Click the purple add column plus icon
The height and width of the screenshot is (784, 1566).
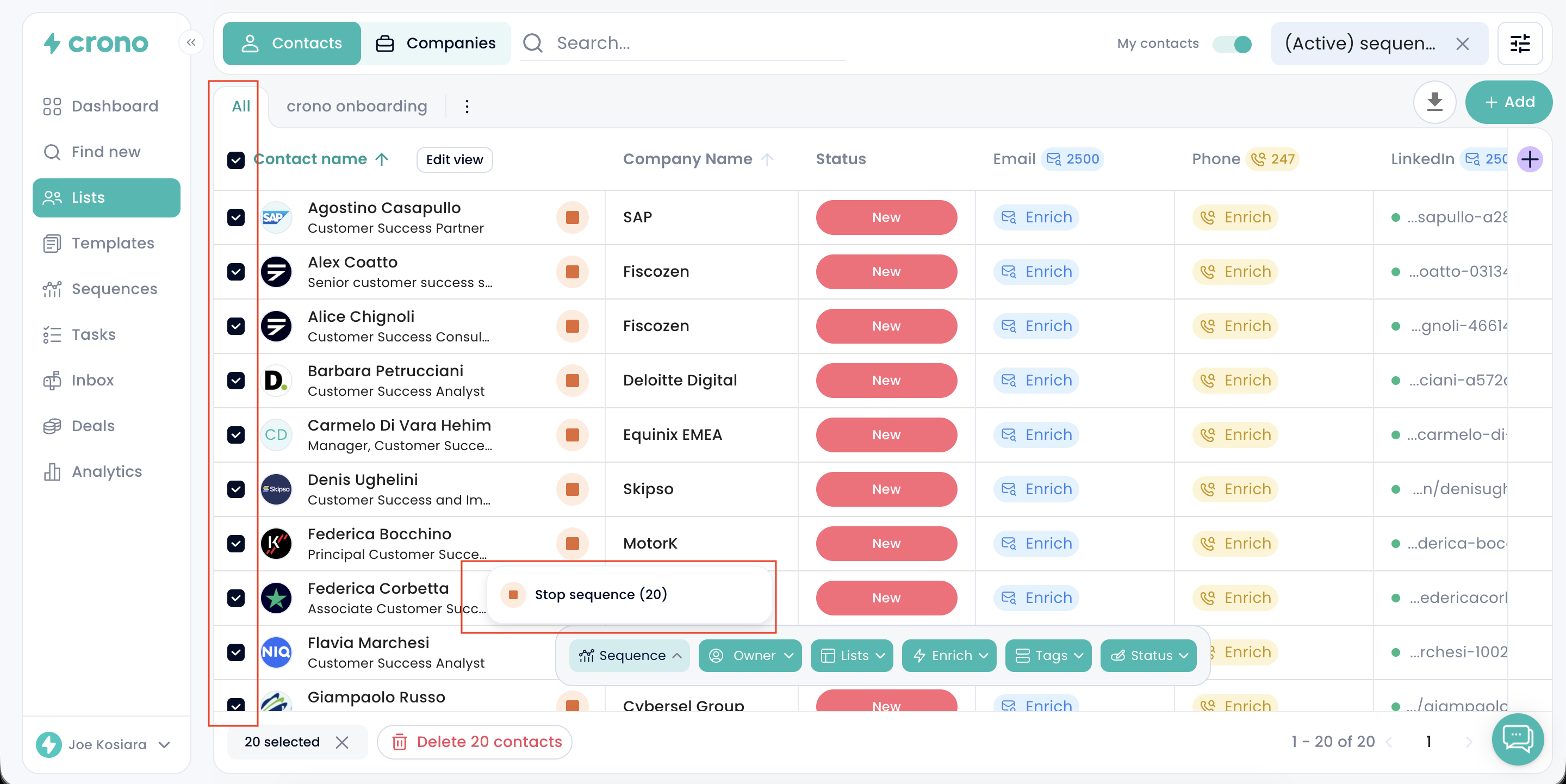(1530, 159)
